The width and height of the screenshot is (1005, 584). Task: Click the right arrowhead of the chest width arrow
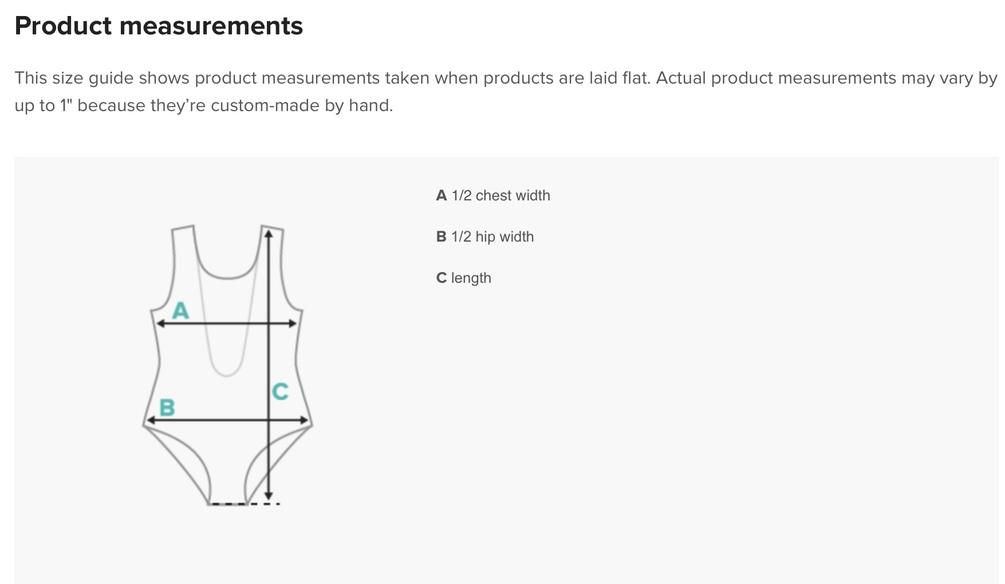click(293, 323)
